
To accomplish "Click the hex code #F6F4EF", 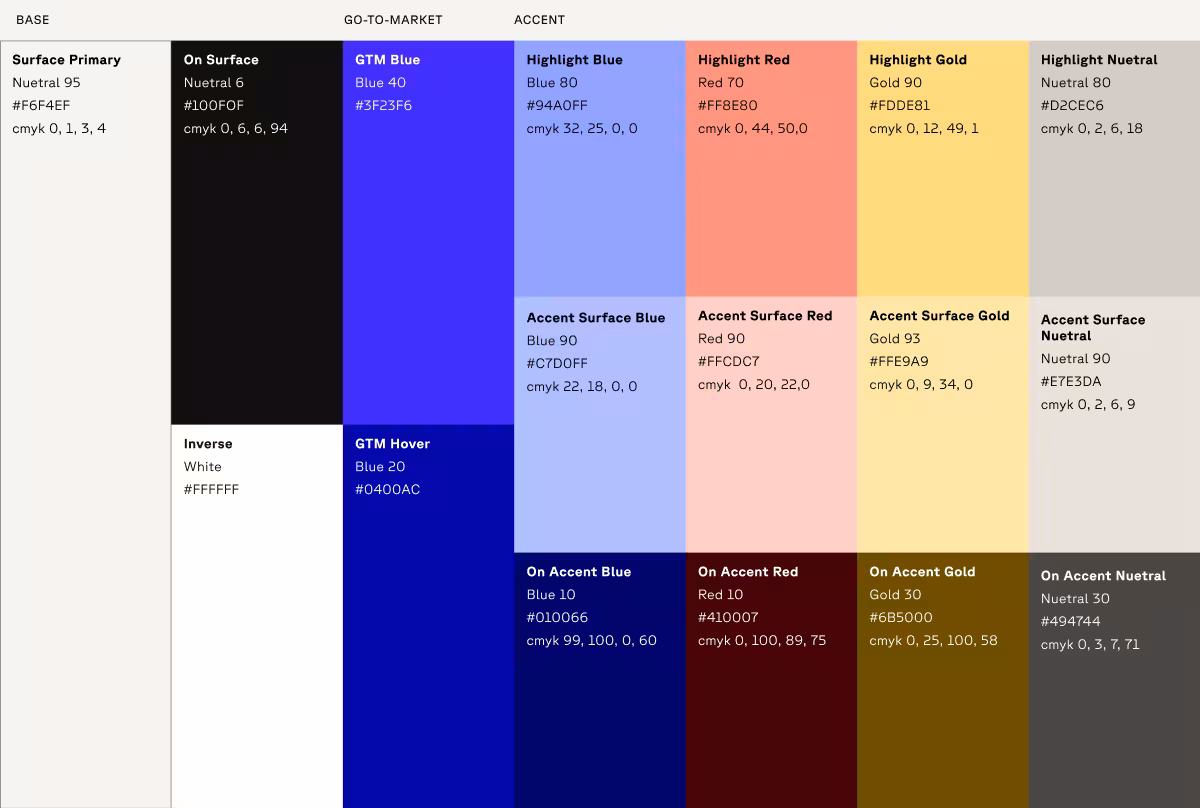I will (x=41, y=105).
